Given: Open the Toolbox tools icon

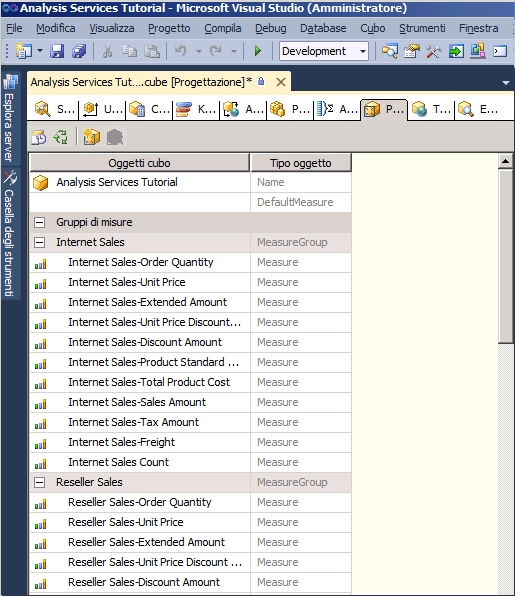Looking at the screenshot, I should click(x=434, y=51).
